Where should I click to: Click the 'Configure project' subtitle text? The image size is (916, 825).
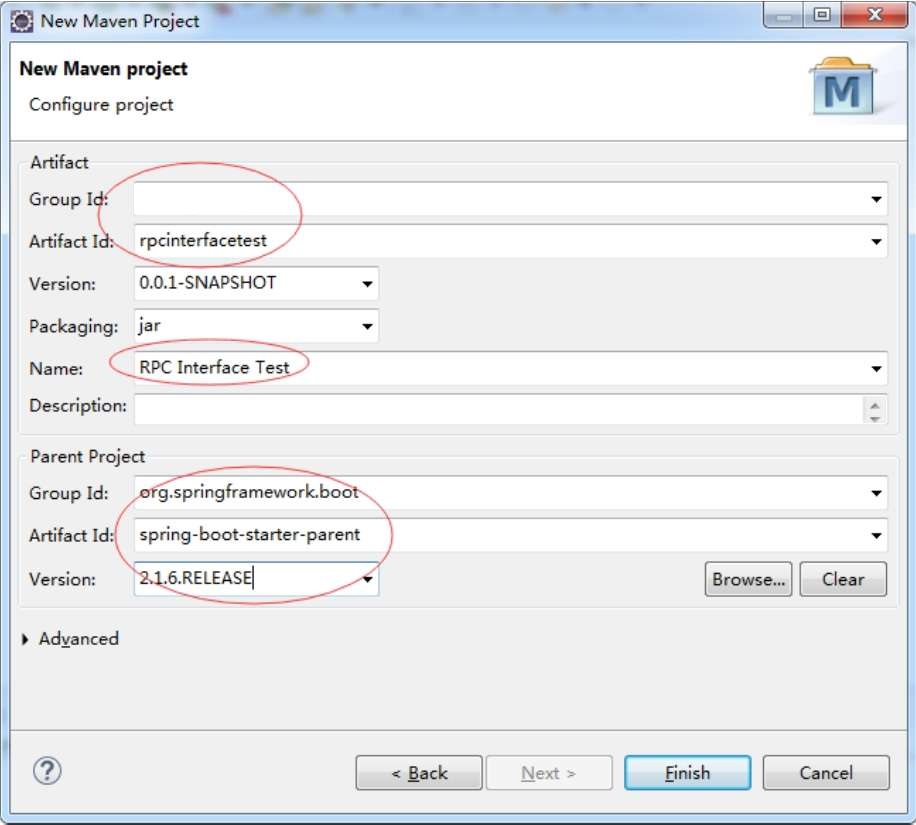click(x=101, y=105)
